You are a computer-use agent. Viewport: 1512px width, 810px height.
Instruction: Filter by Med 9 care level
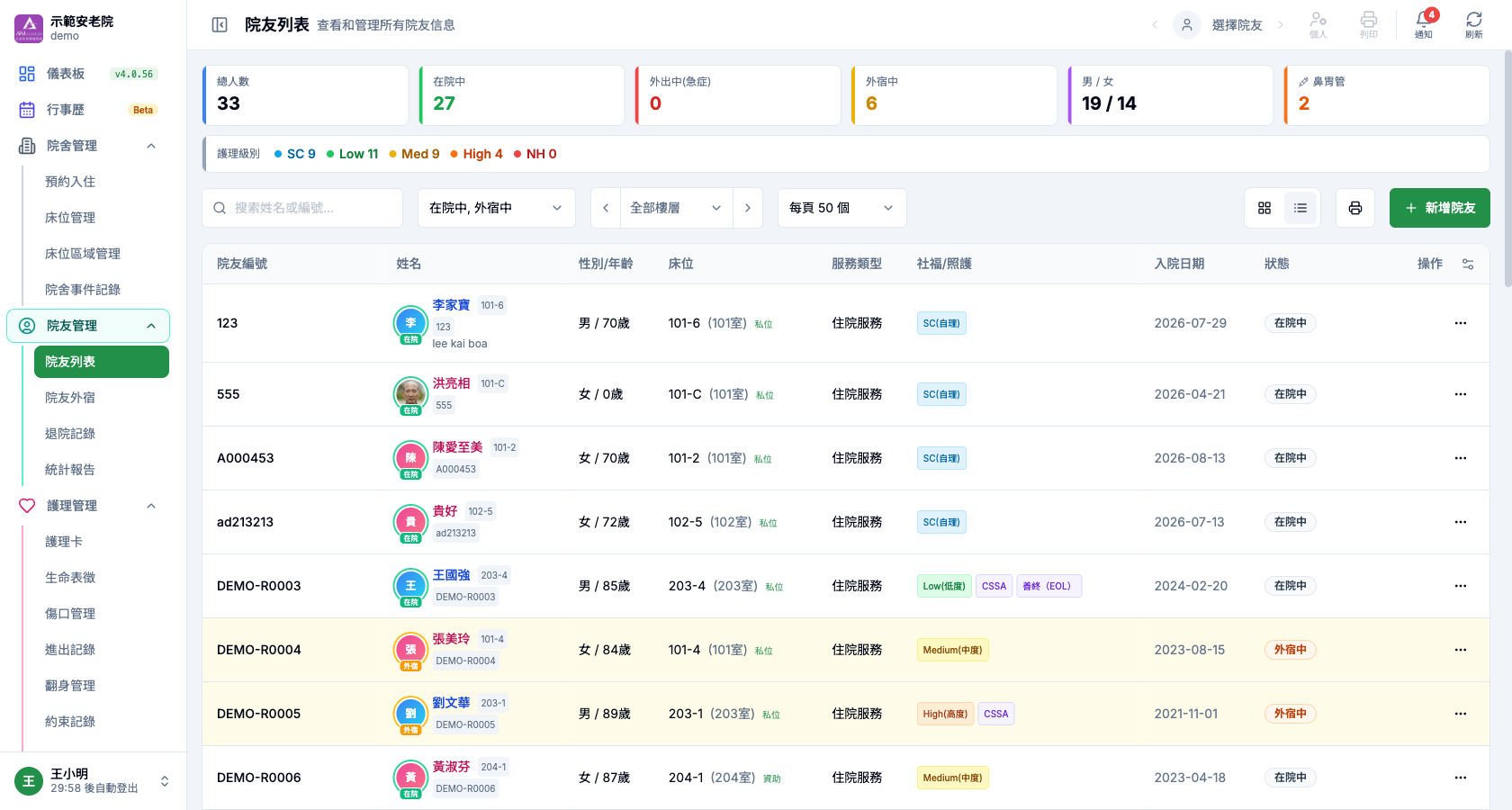415,154
